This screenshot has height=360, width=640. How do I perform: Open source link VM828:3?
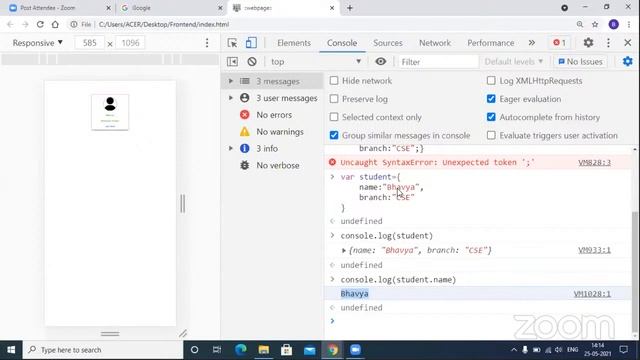pyautogui.click(x=594, y=162)
